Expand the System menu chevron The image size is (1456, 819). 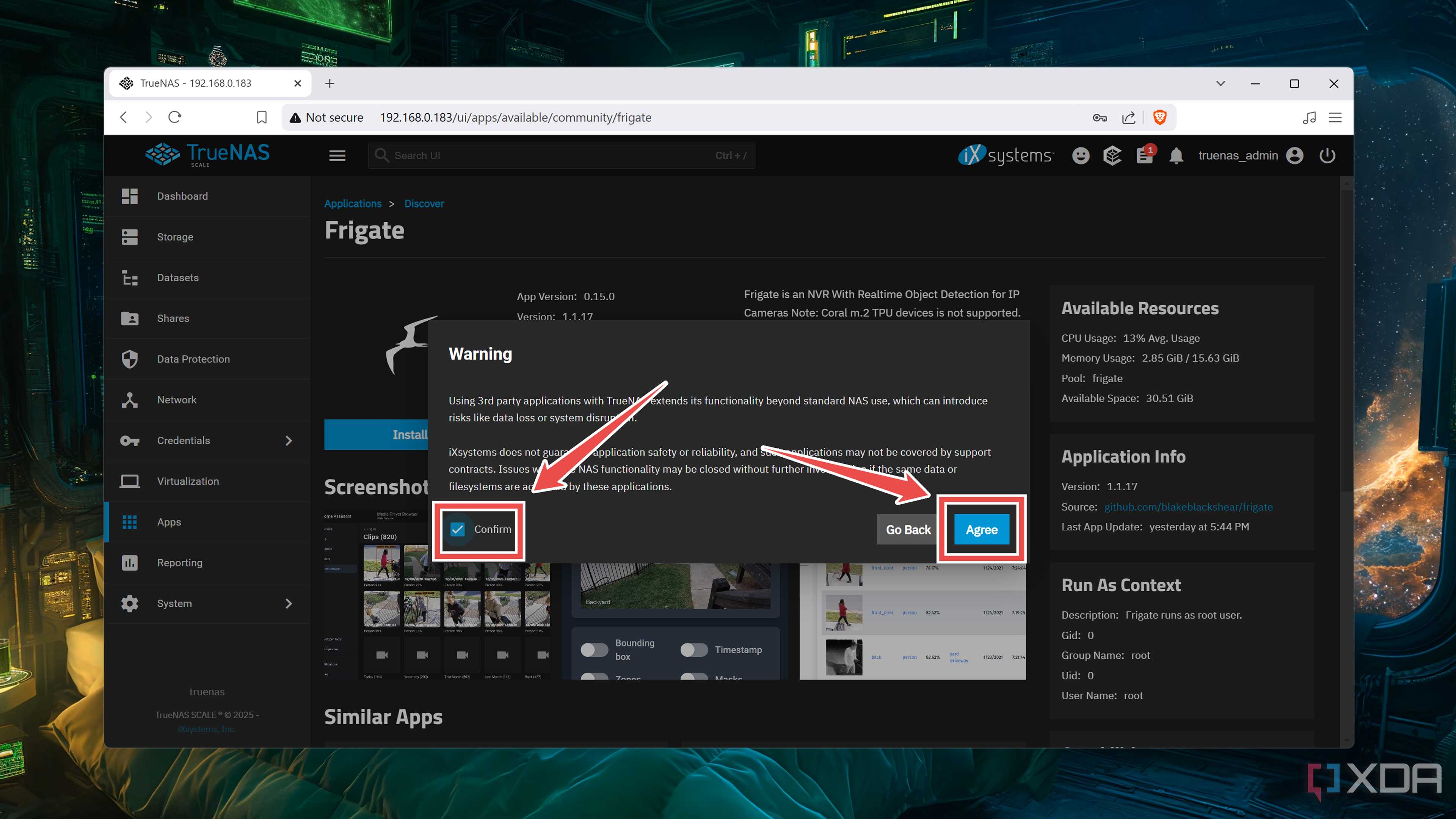[289, 603]
